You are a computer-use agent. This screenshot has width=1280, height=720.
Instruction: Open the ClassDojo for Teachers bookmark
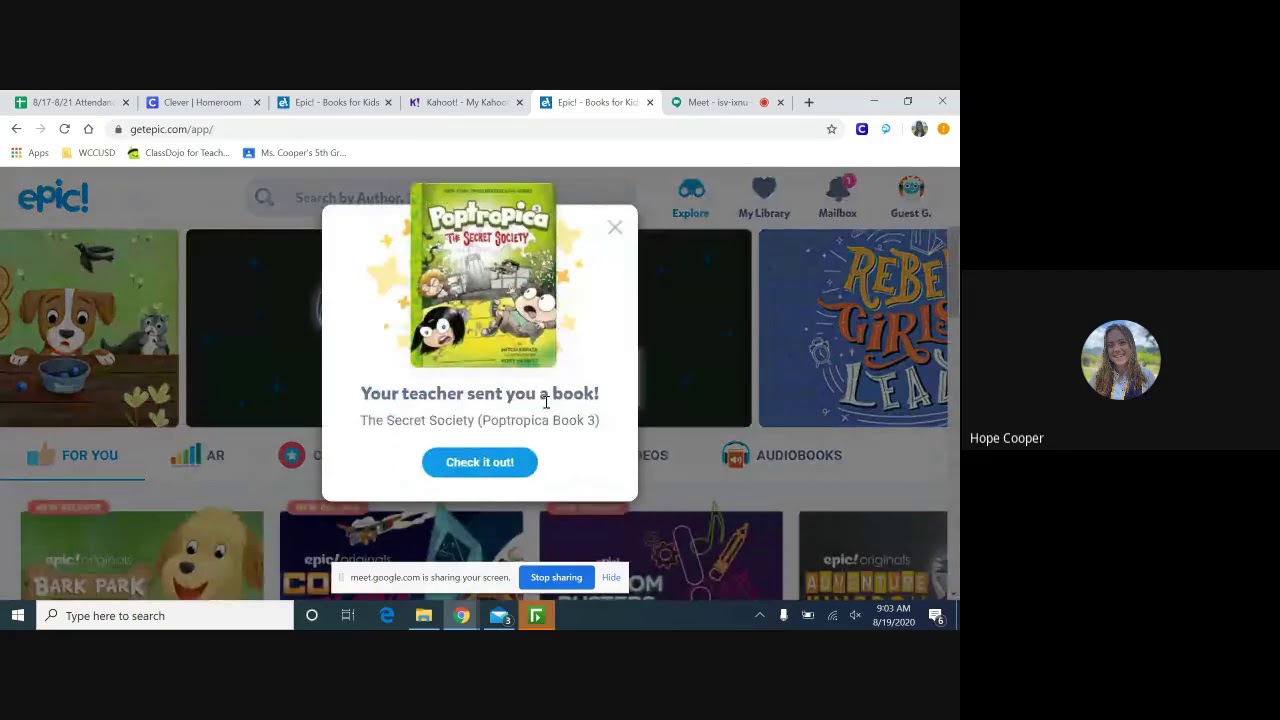[178, 153]
